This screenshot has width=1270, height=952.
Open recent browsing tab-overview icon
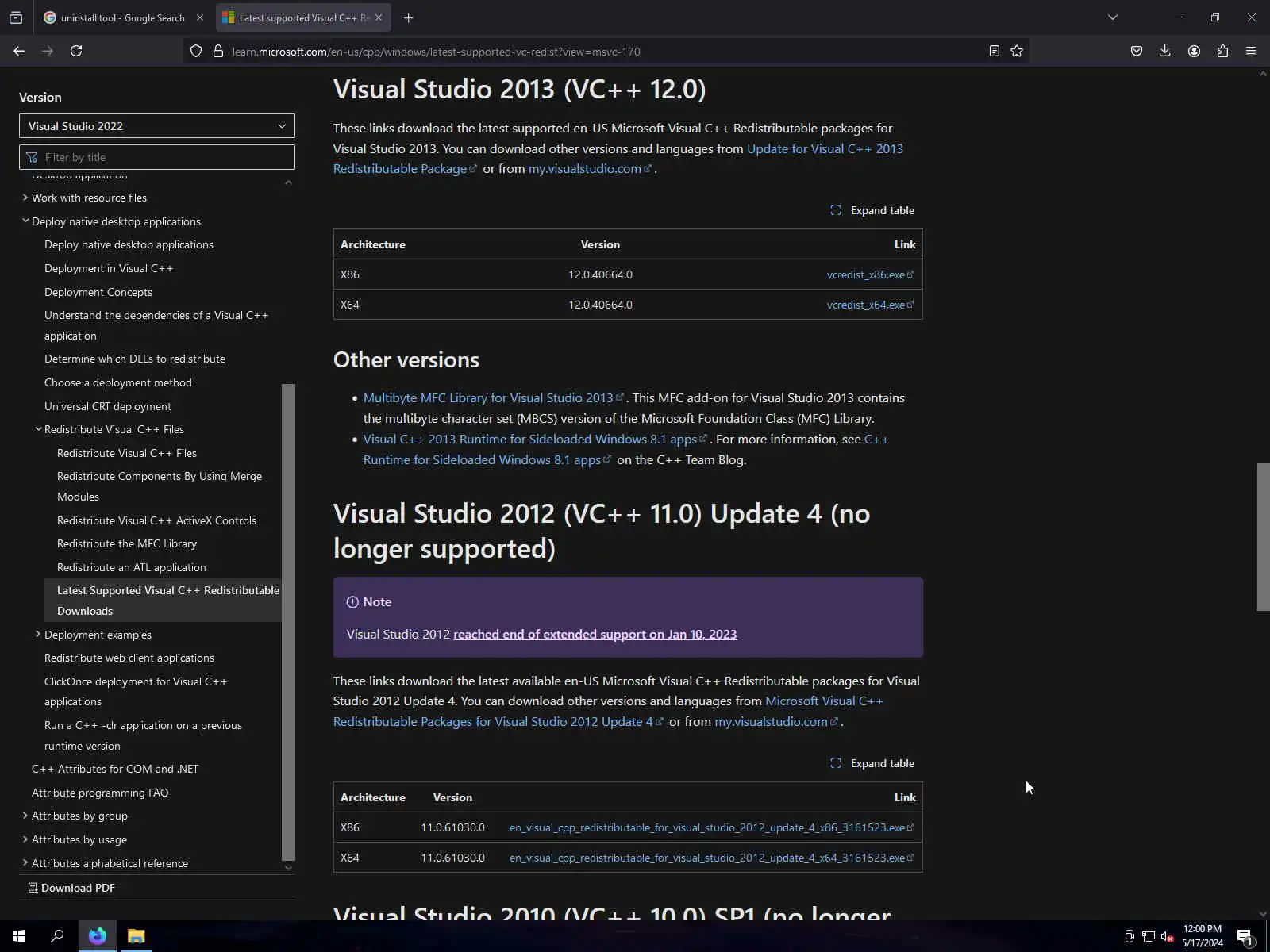(x=16, y=17)
